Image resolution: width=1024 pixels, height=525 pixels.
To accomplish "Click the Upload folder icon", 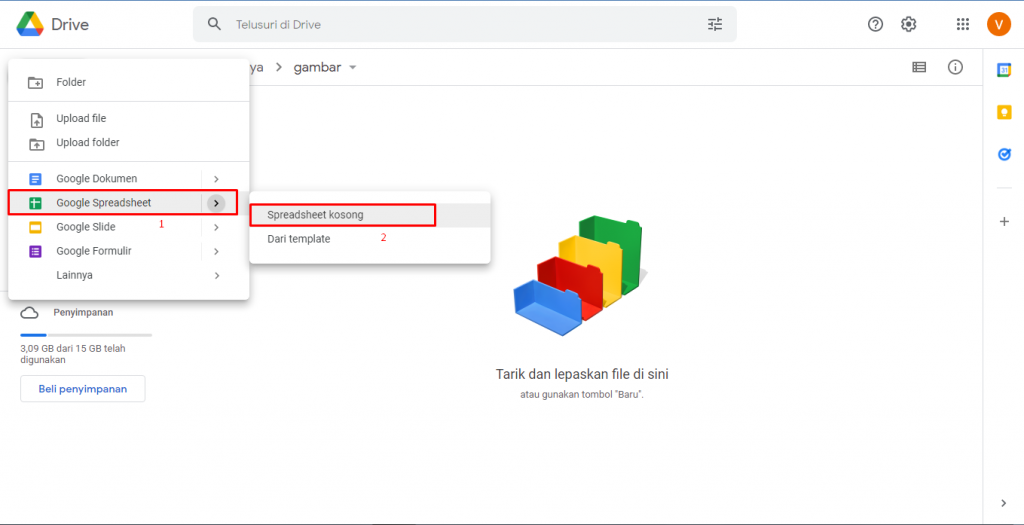I will [37, 144].
